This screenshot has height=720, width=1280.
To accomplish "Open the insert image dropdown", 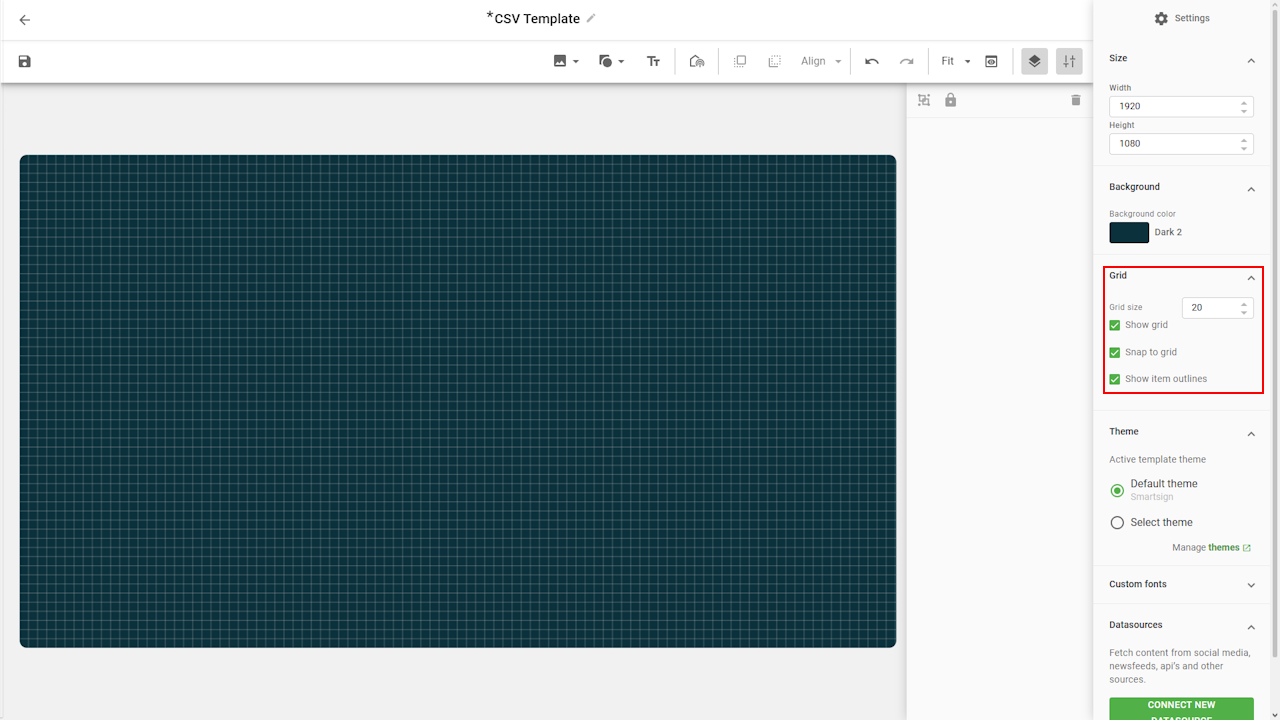I will pos(566,62).
